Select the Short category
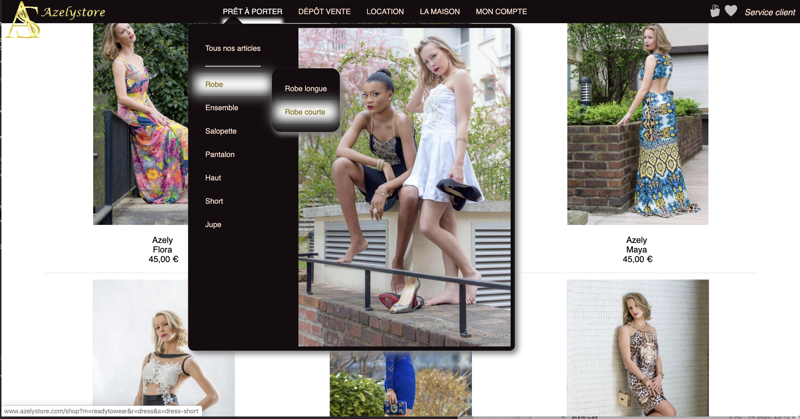Image resolution: width=800 pixels, height=419 pixels. [x=214, y=201]
